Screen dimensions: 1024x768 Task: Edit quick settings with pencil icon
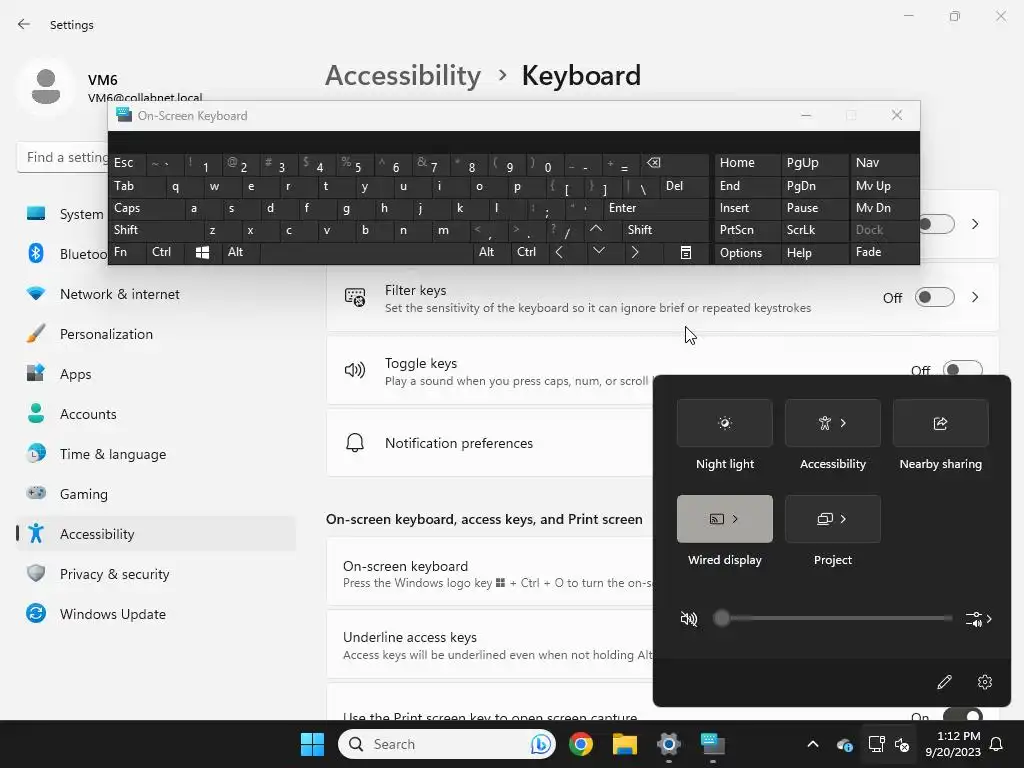coord(944,682)
